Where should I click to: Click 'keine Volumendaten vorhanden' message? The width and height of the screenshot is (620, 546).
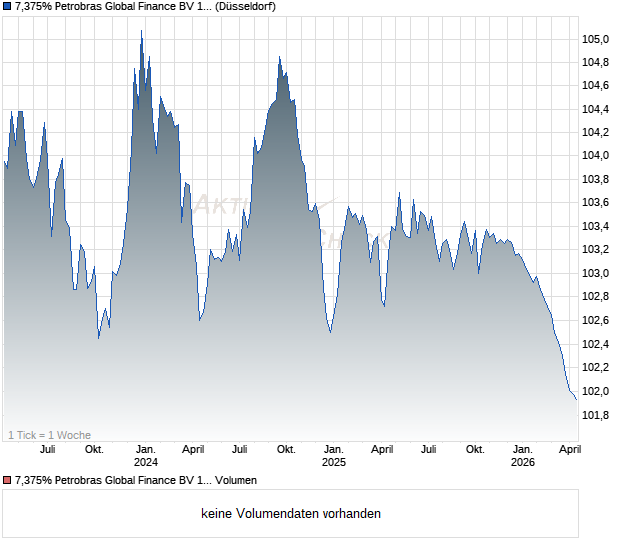[291, 514]
